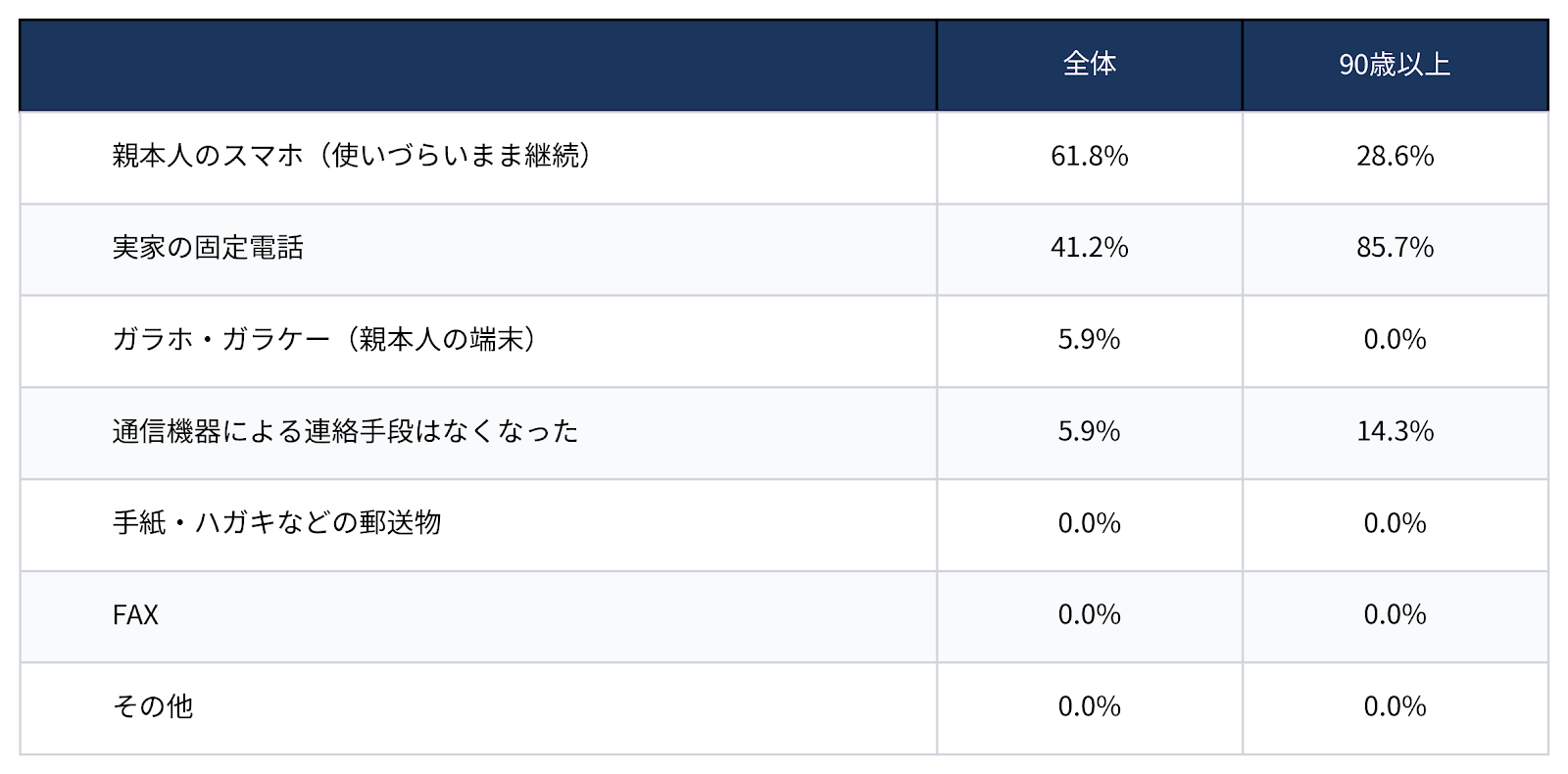Click the 41.2% cell
Image resolution: width=1568 pixels, height=774 pixels.
[1089, 248]
